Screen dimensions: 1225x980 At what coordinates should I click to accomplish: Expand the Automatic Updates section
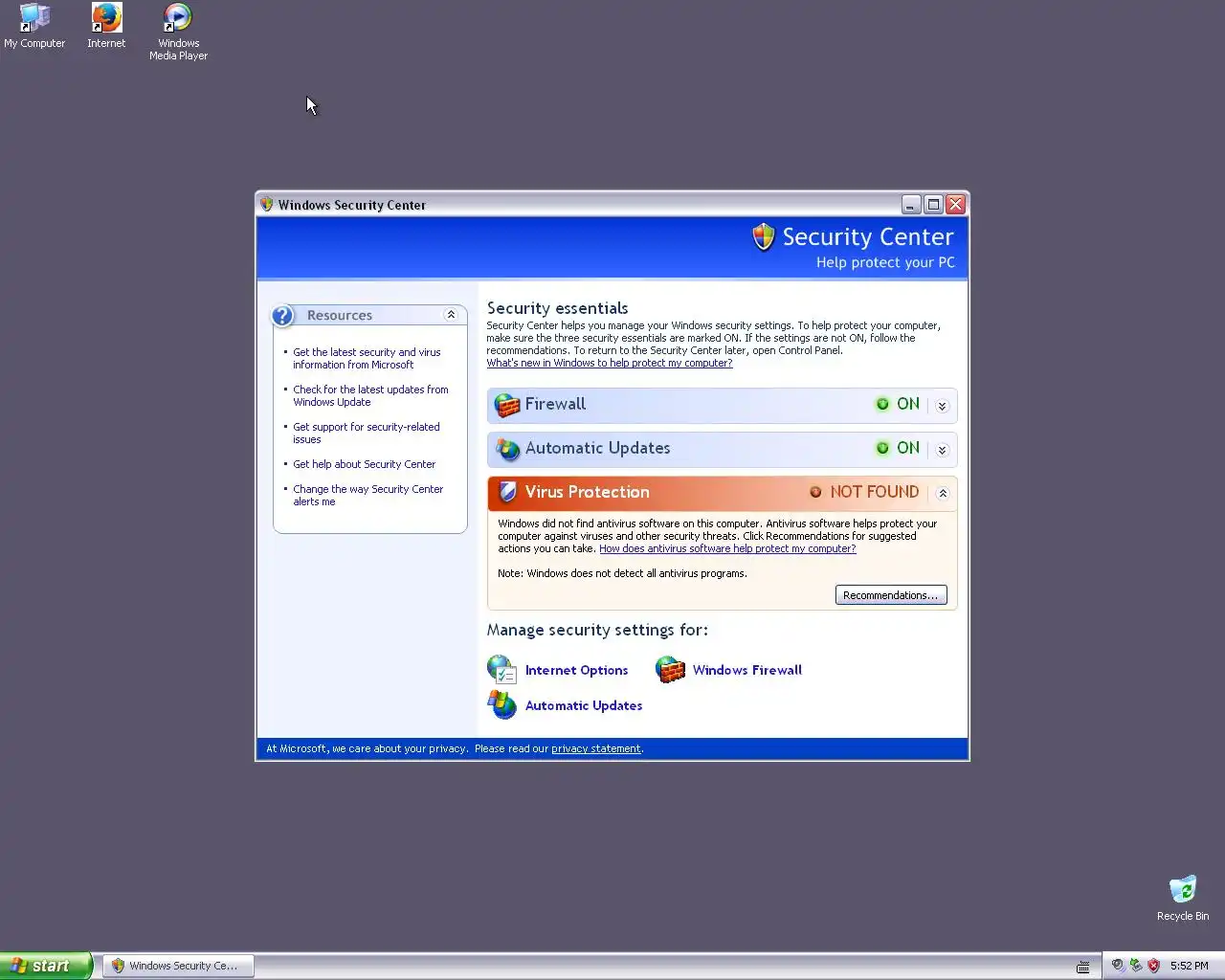click(x=942, y=450)
